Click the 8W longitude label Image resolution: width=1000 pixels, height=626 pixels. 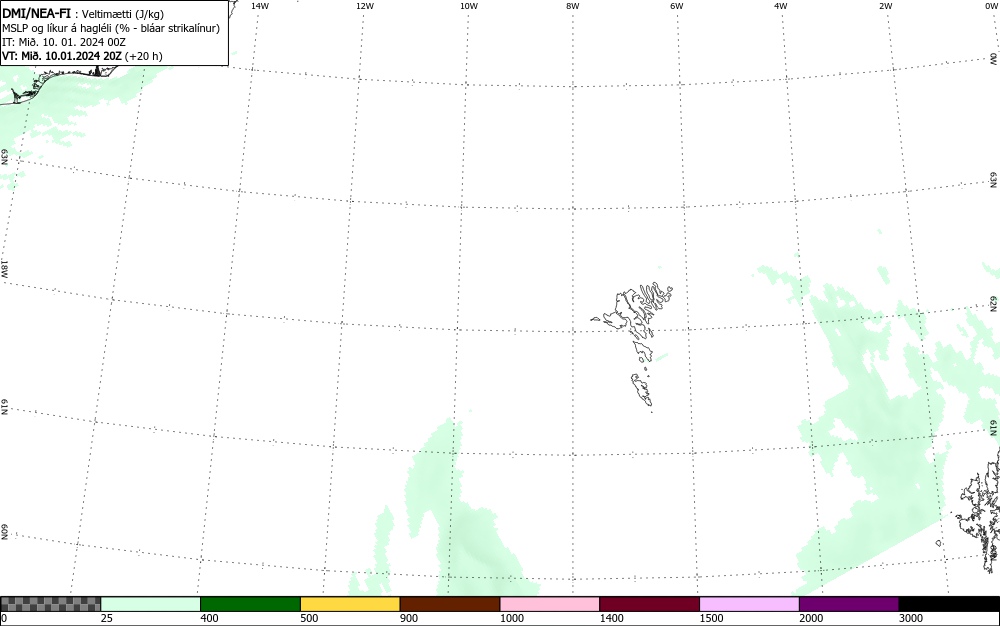click(x=573, y=6)
